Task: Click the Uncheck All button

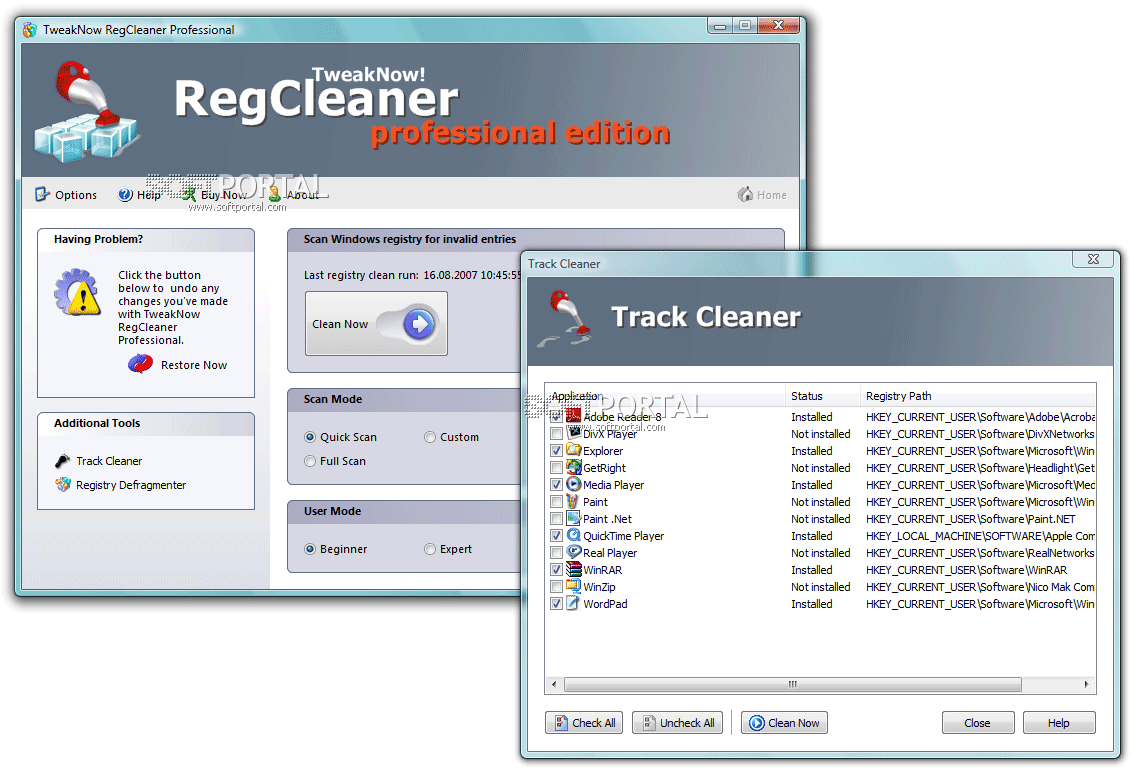Action: tap(679, 723)
